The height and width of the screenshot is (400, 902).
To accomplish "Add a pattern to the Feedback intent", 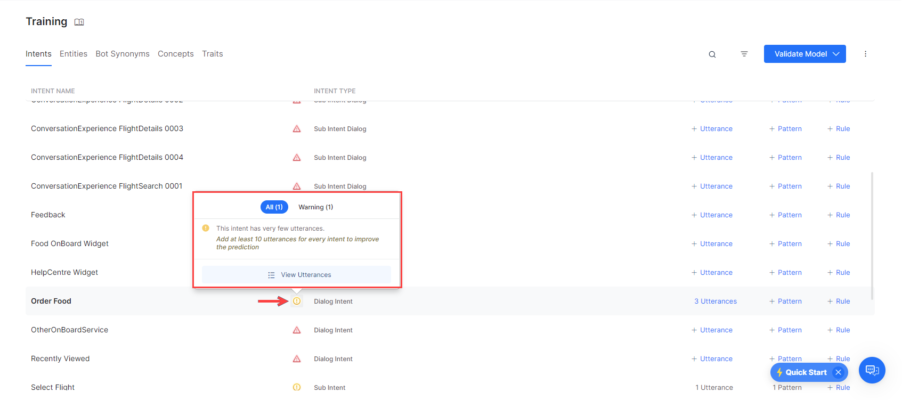I will click(785, 215).
